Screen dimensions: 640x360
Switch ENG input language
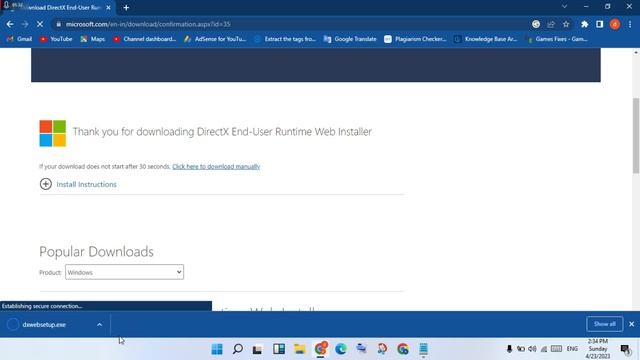pos(572,349)
